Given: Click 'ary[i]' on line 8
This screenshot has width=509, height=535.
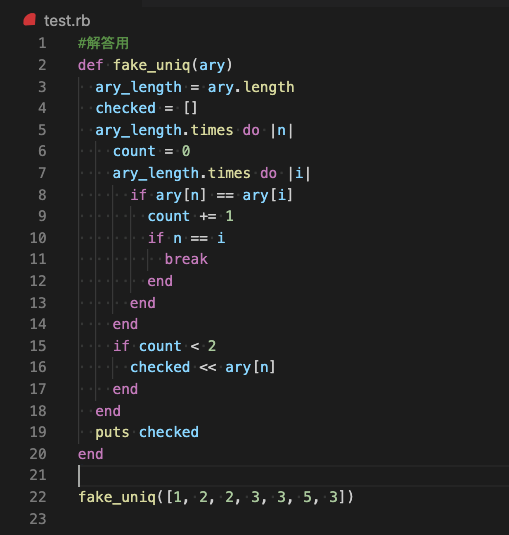Looking at the screenshot, I should [x=267, y=195].
